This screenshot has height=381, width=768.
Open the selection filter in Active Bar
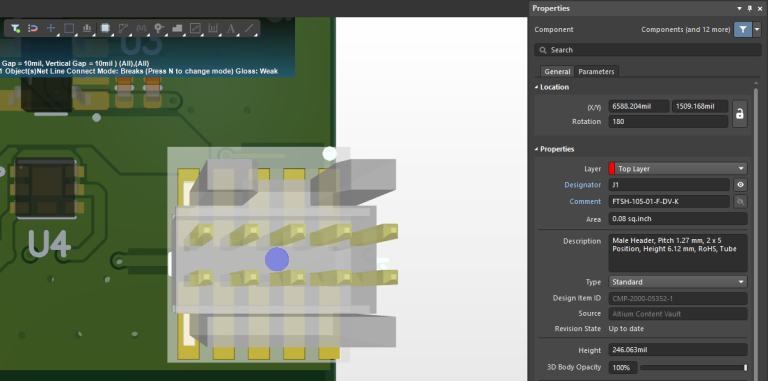(x=15, y=28)
